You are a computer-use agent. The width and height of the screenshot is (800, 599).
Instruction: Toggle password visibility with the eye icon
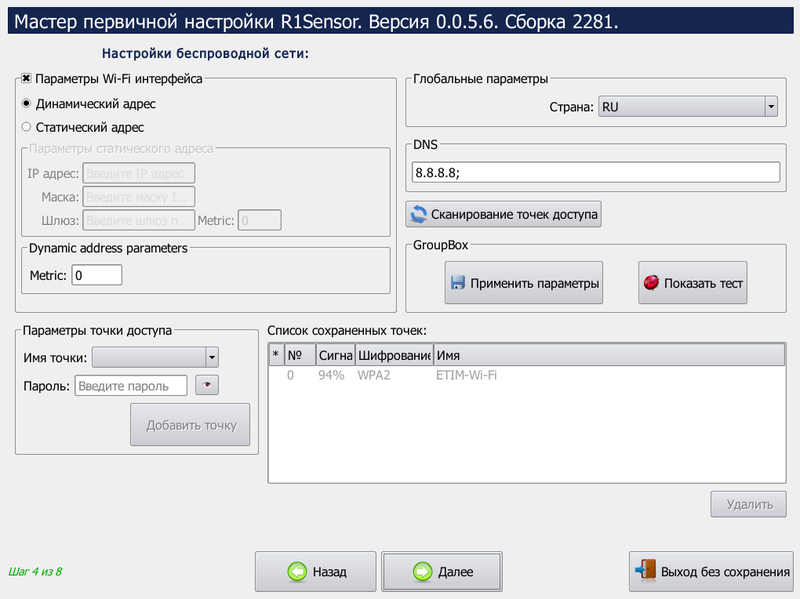[206, 385]
